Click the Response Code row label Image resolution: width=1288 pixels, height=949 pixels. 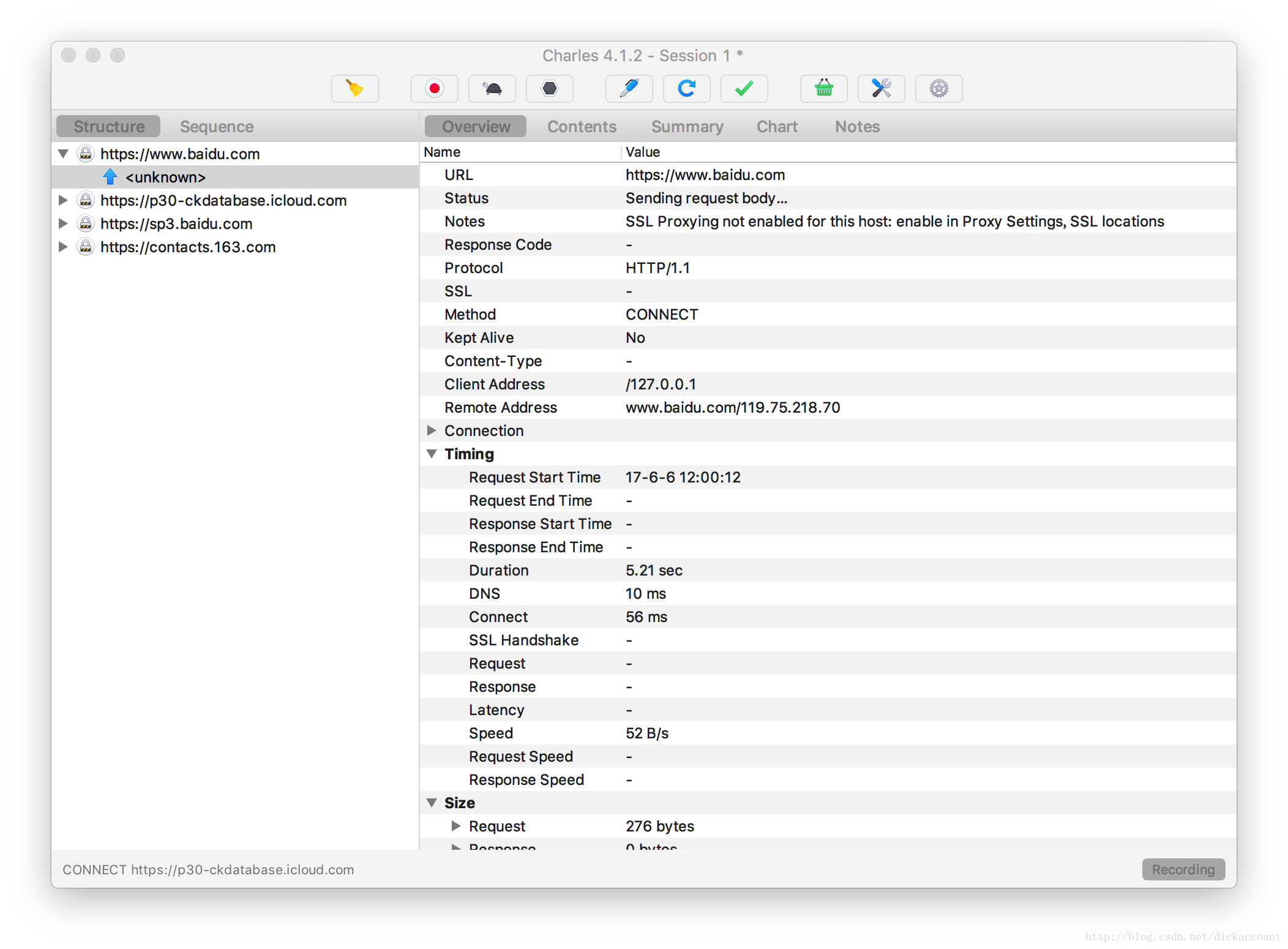point(498,244)
